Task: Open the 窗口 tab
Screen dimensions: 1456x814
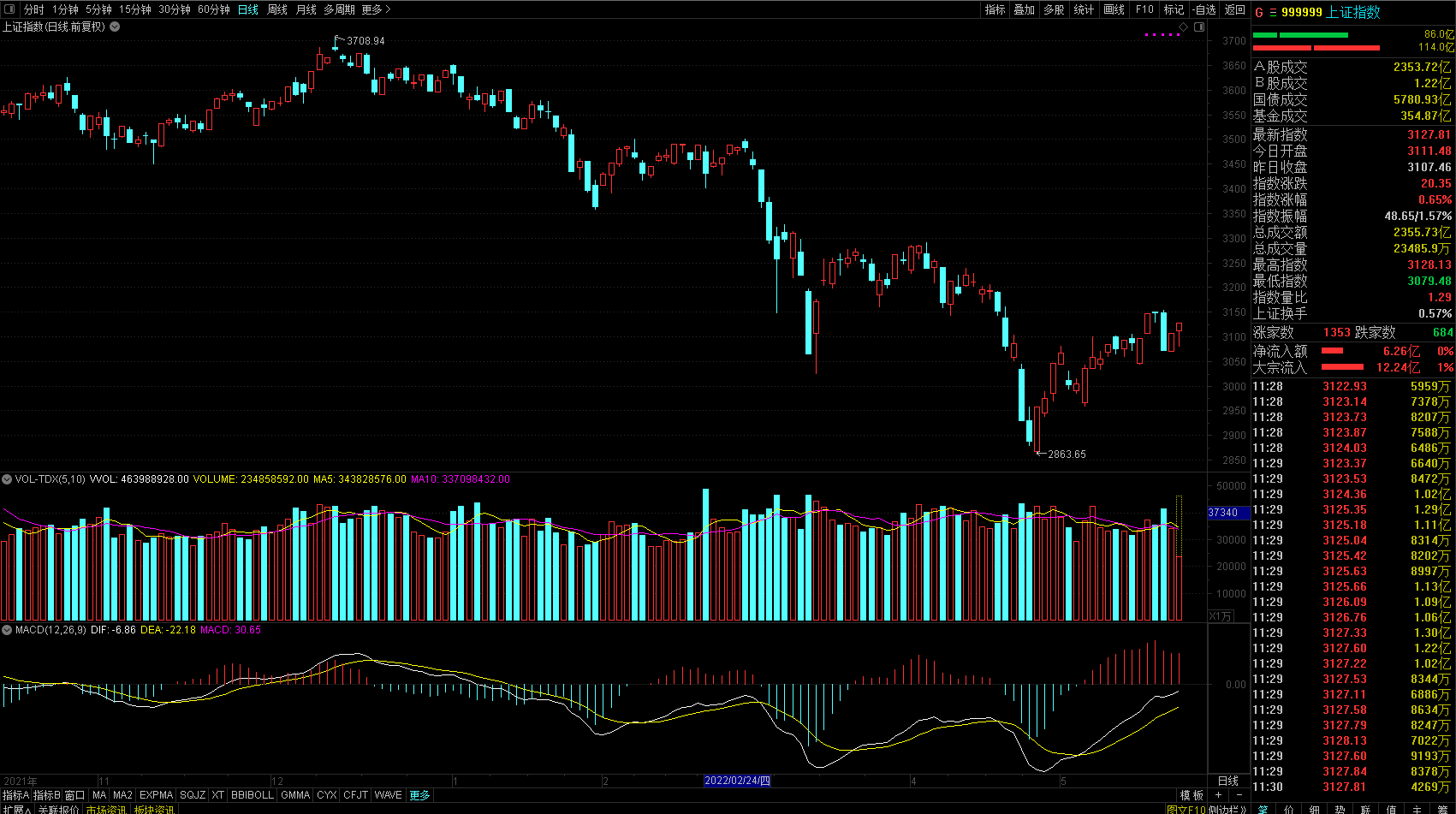Action: click(x=75, y=795)
